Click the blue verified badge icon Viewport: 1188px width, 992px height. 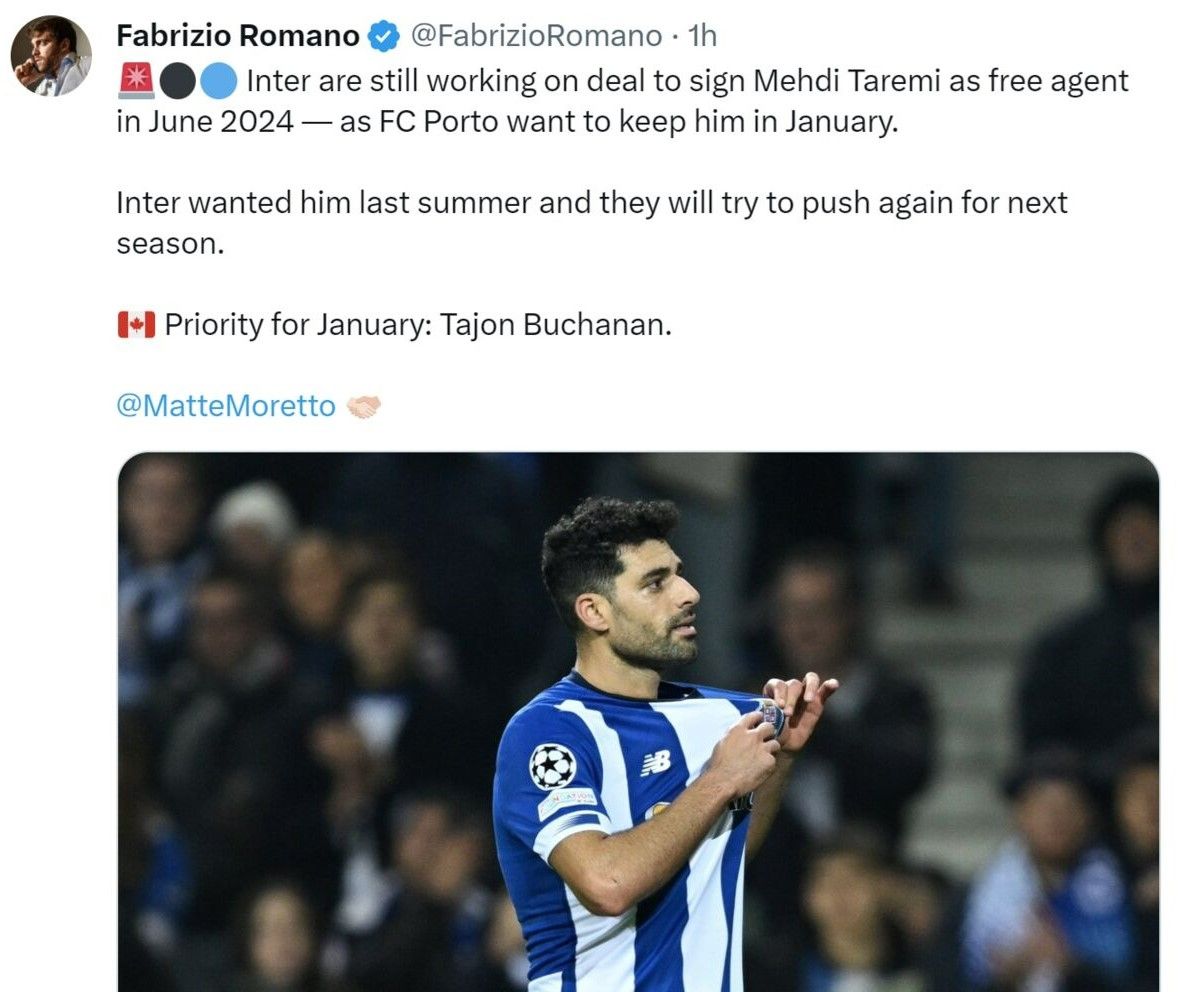[x=383, y=36]
